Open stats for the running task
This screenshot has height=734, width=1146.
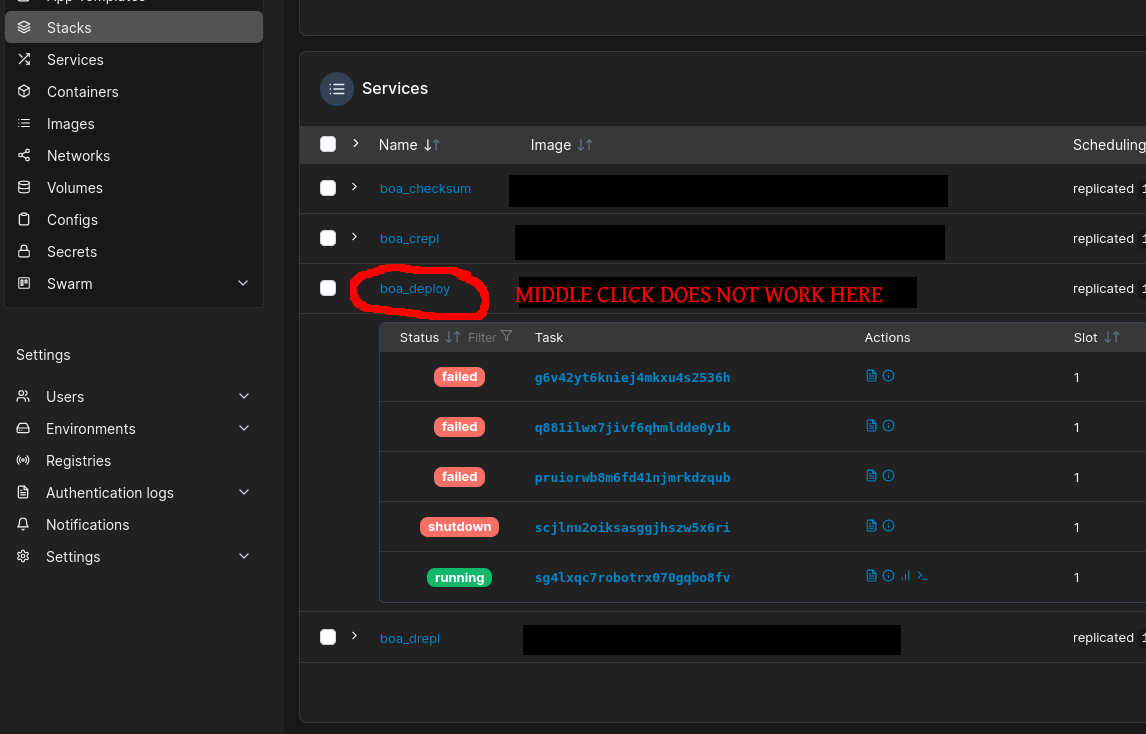pos(905,575)
